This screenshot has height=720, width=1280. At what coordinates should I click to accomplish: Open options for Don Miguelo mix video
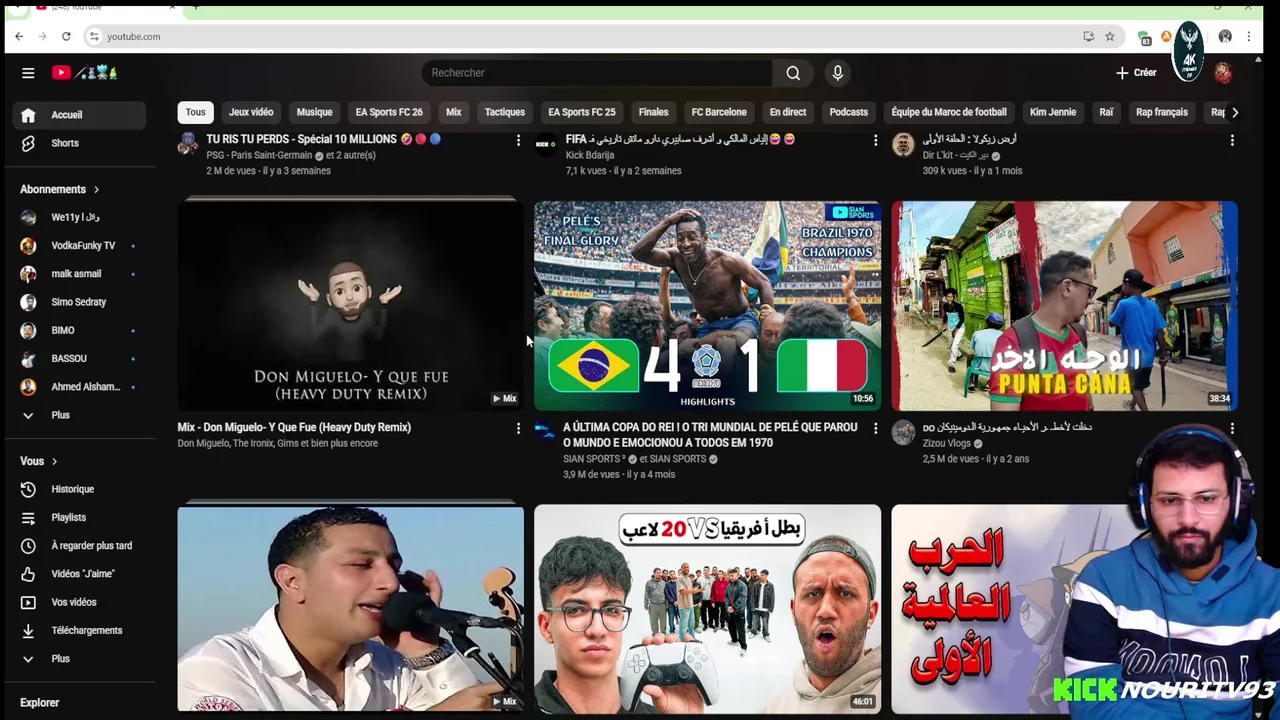pyautogui.click(x=518, y=428)
